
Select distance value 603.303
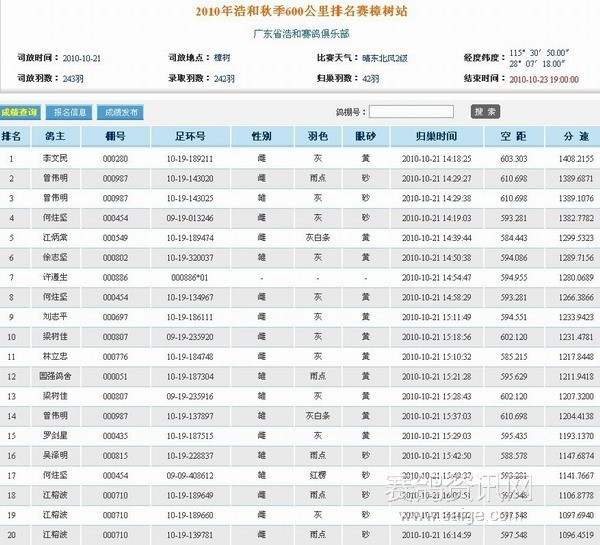pyautogui.click(x=514, y=159)
